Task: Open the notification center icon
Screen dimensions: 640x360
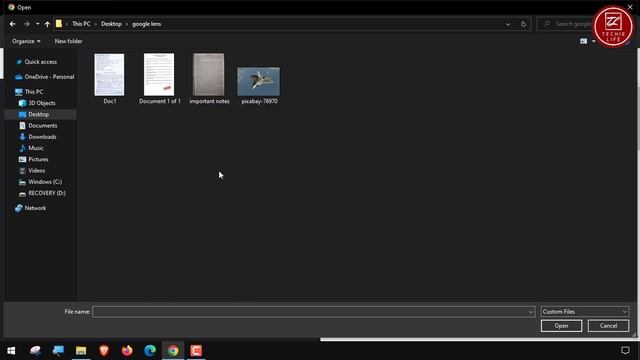Action: pyautogui.click(x=625, y=350)
